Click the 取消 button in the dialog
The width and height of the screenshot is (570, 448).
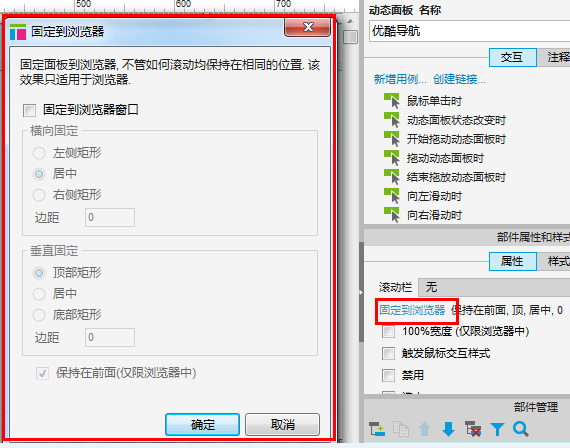point(282,424)
